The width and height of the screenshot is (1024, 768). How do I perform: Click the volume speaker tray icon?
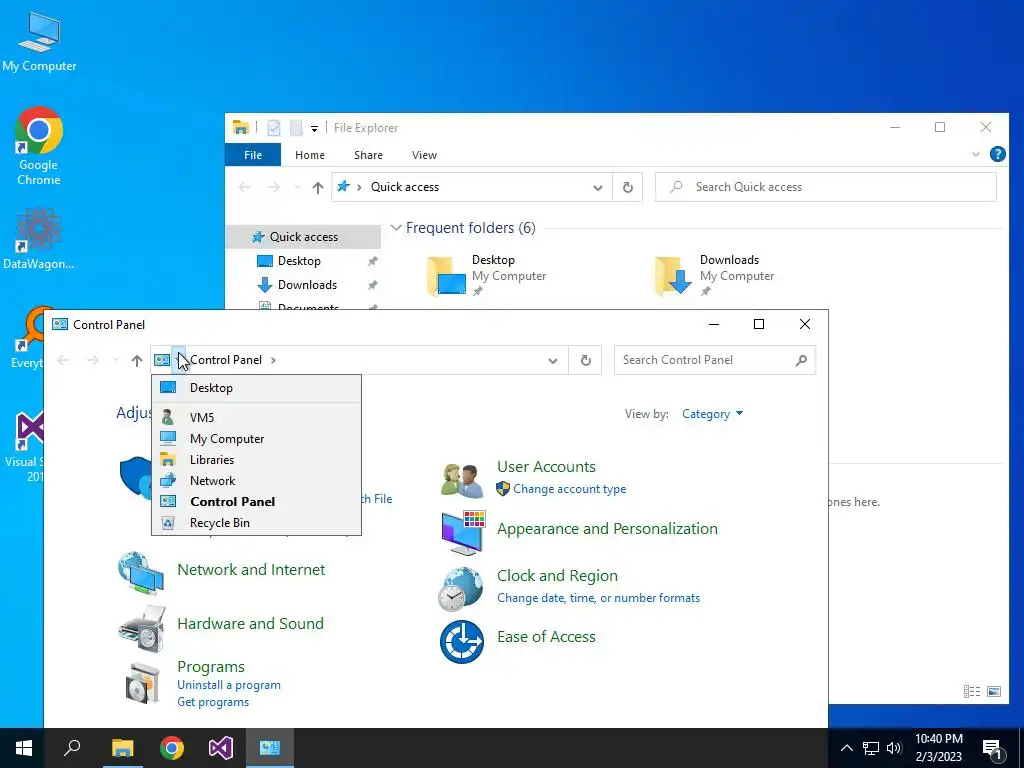pos(894,748)
